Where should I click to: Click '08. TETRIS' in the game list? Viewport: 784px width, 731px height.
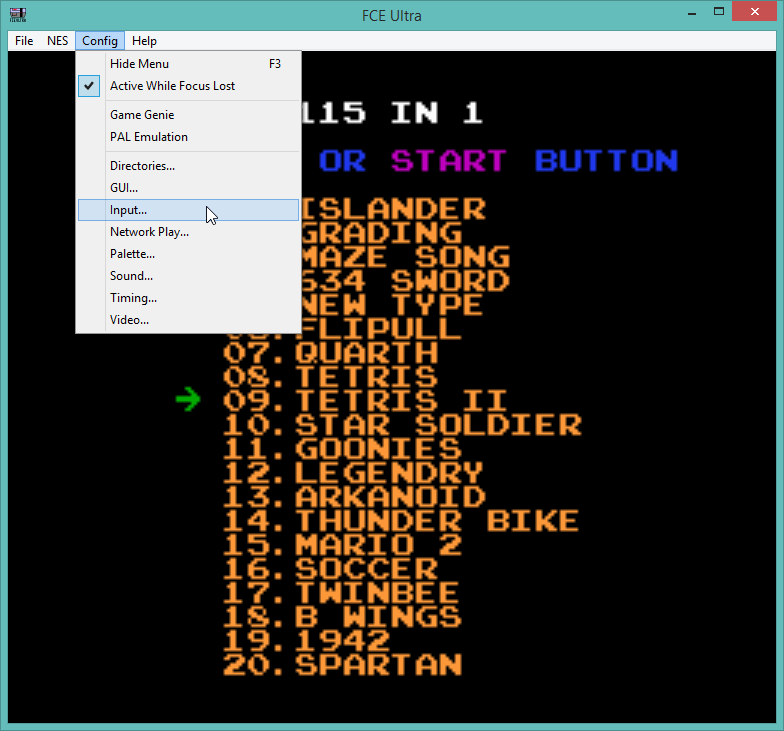330,376
